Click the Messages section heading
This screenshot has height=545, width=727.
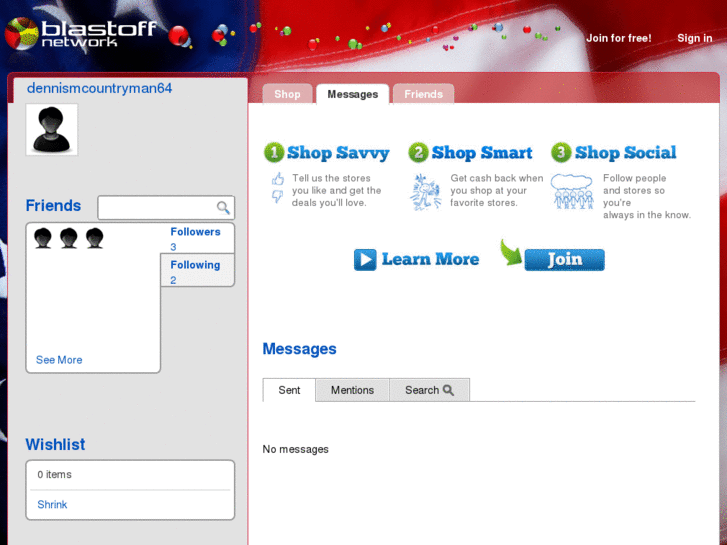(x=300, y=349)
